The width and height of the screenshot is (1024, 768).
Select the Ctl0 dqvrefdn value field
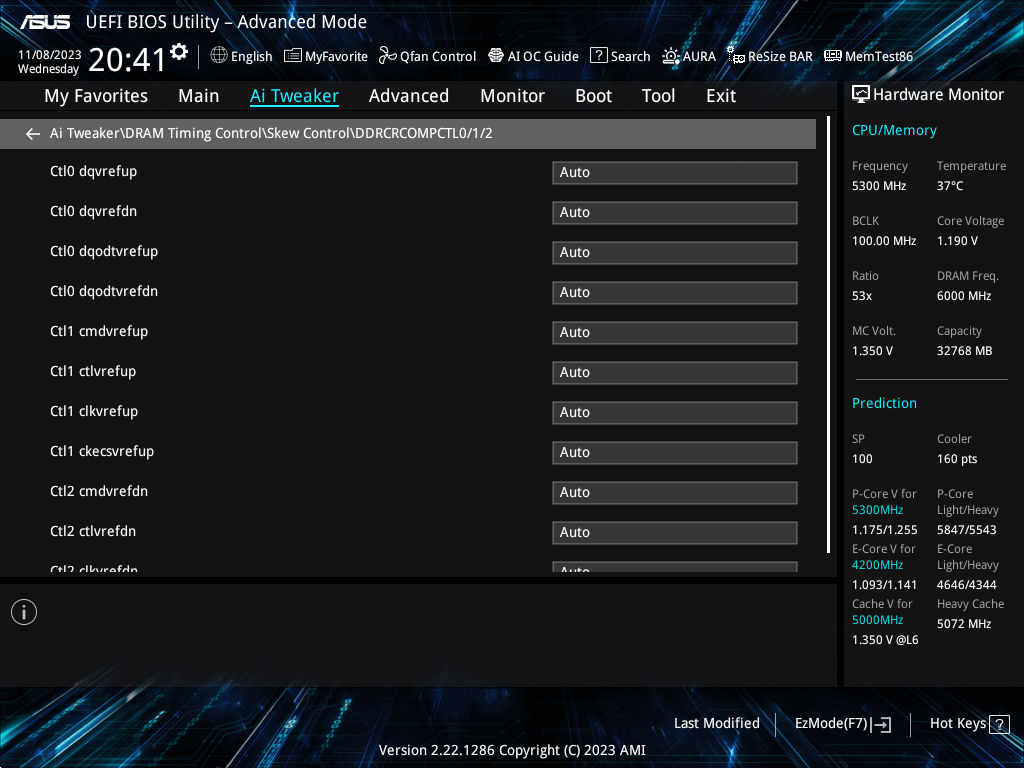pyautogui.click(x=675, y=212)
